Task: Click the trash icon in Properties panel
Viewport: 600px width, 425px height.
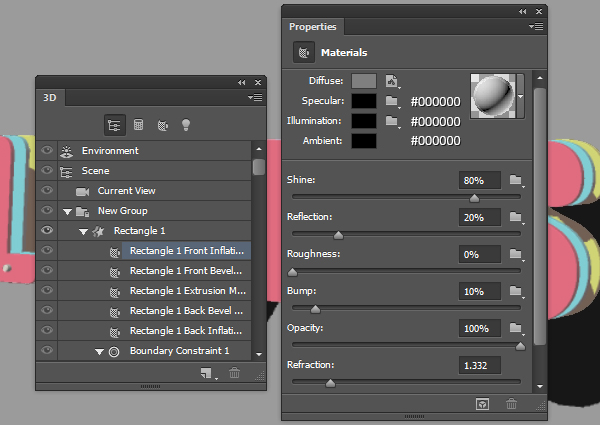Action: 512,404
